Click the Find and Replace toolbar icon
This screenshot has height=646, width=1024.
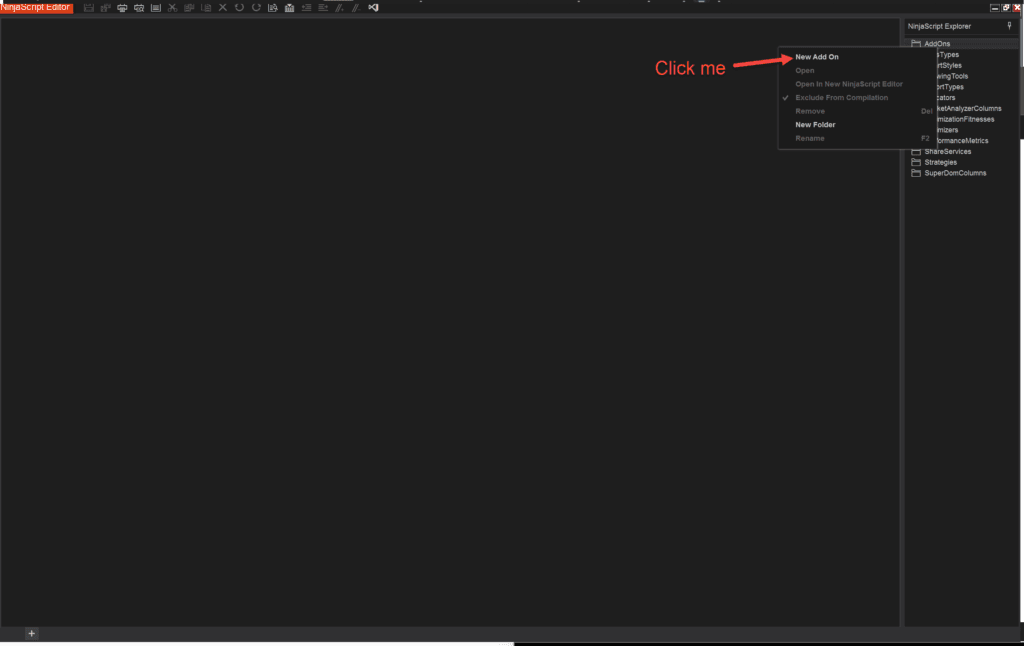[x=273, y=8]
